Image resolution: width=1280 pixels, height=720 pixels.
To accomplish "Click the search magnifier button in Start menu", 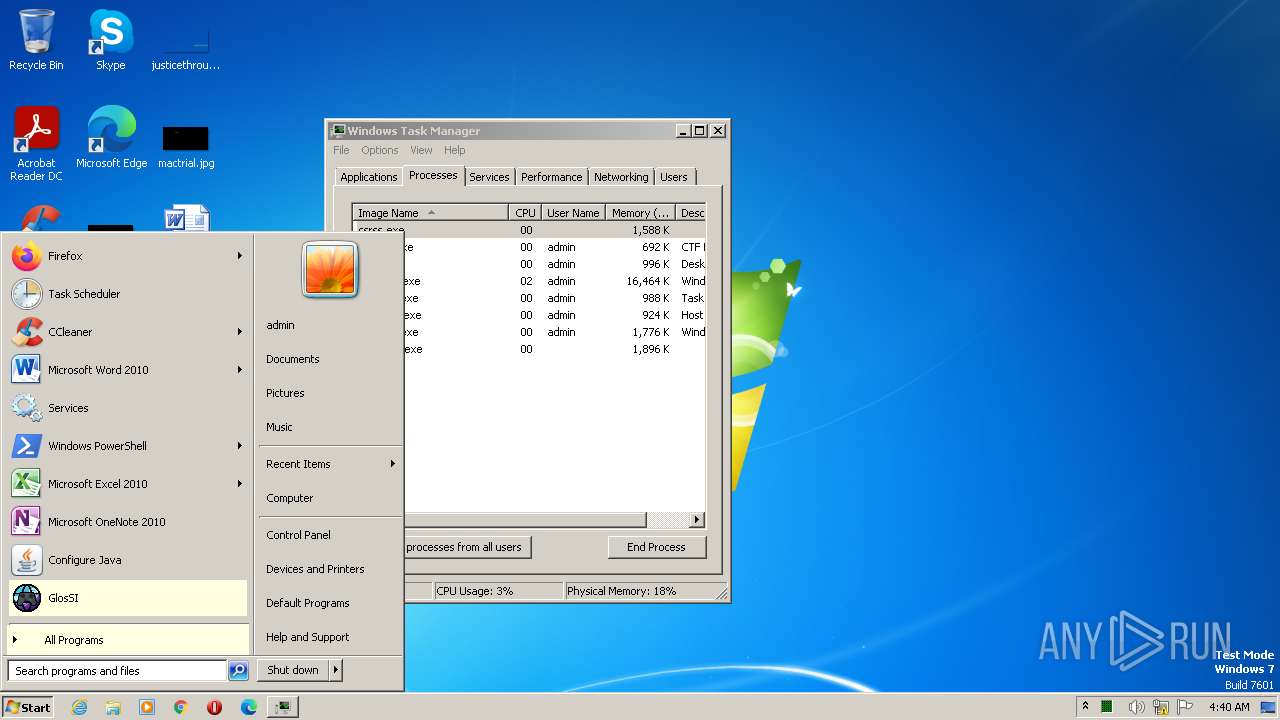I will pos(238,671).
